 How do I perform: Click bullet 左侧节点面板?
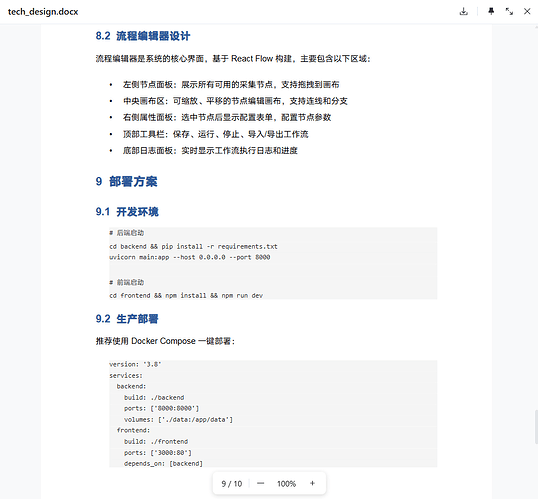(x=231, y=84)
